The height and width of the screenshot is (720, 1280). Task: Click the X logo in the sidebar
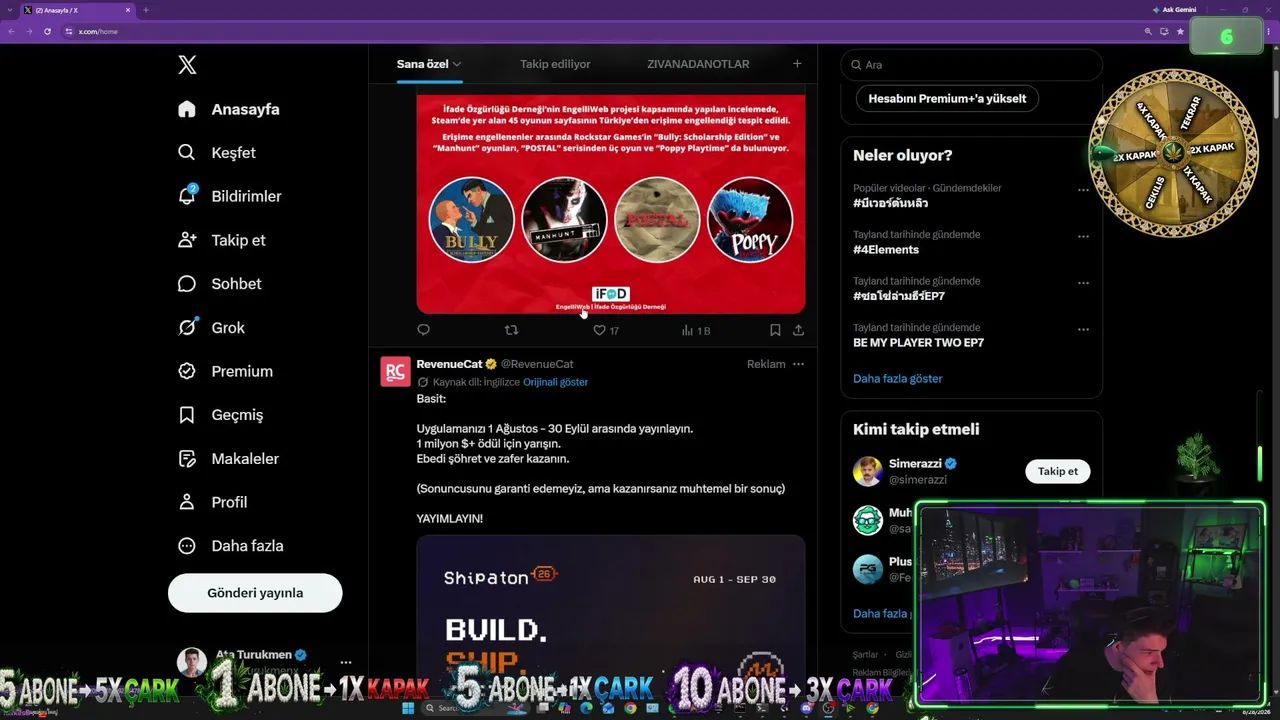[187, 65]
